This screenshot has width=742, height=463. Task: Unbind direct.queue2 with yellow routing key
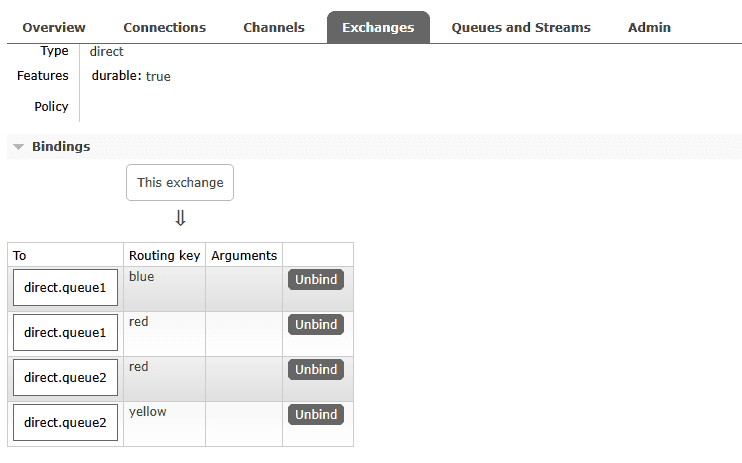(316, 414)
